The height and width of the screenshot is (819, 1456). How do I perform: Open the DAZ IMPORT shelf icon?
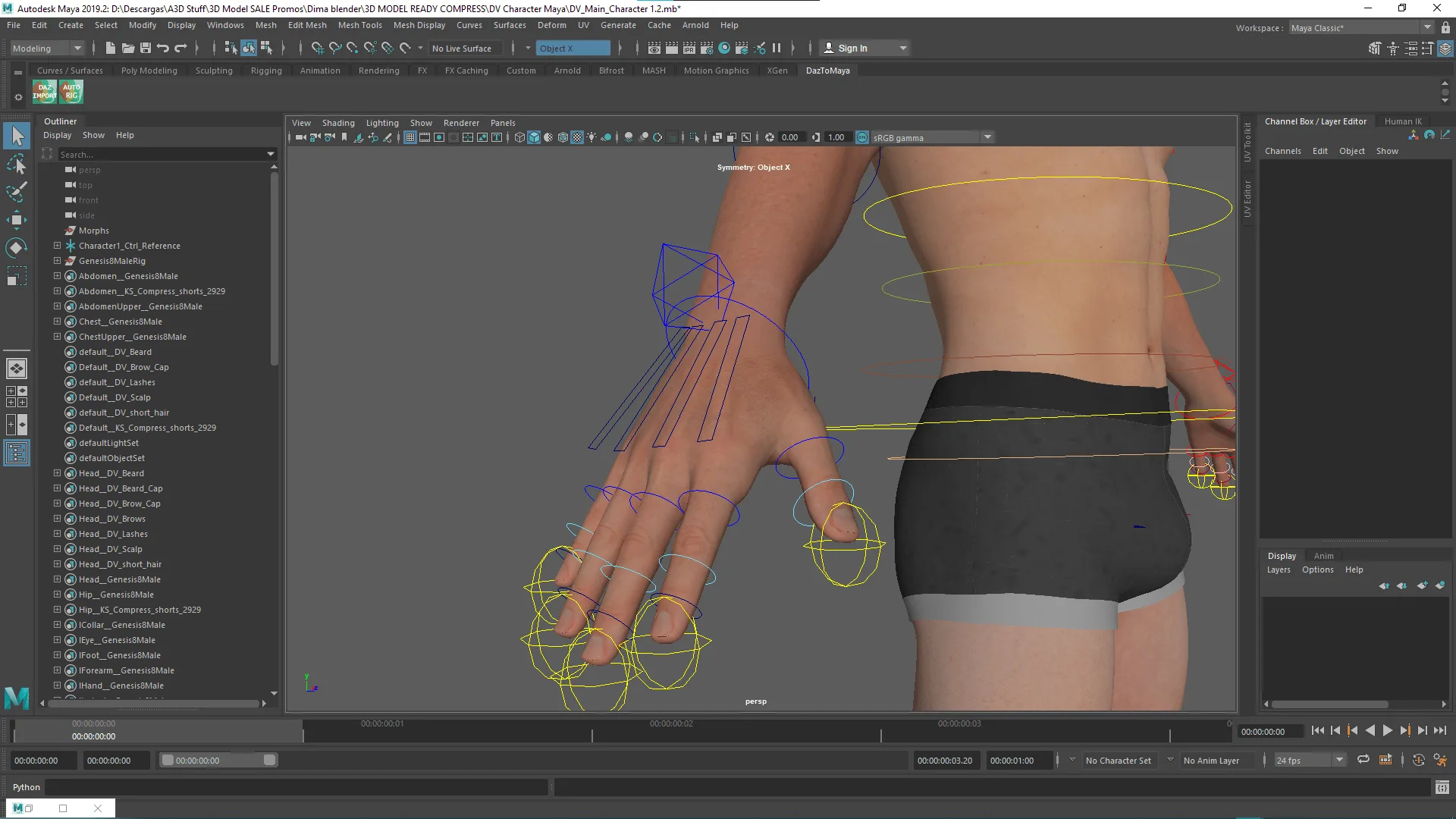pos(43,92)
